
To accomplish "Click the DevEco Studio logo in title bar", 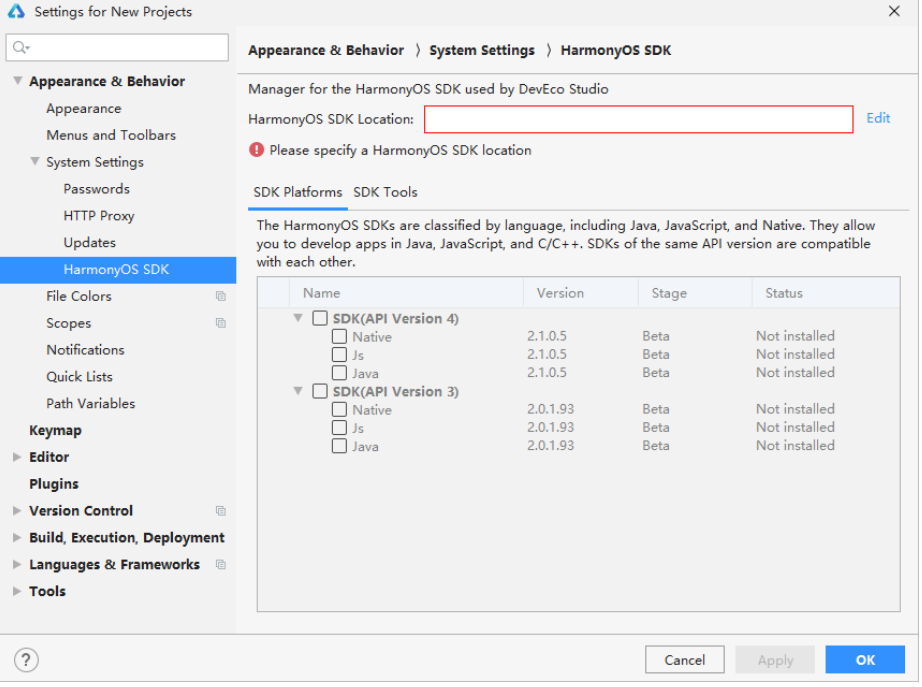I will coord(16,12).
